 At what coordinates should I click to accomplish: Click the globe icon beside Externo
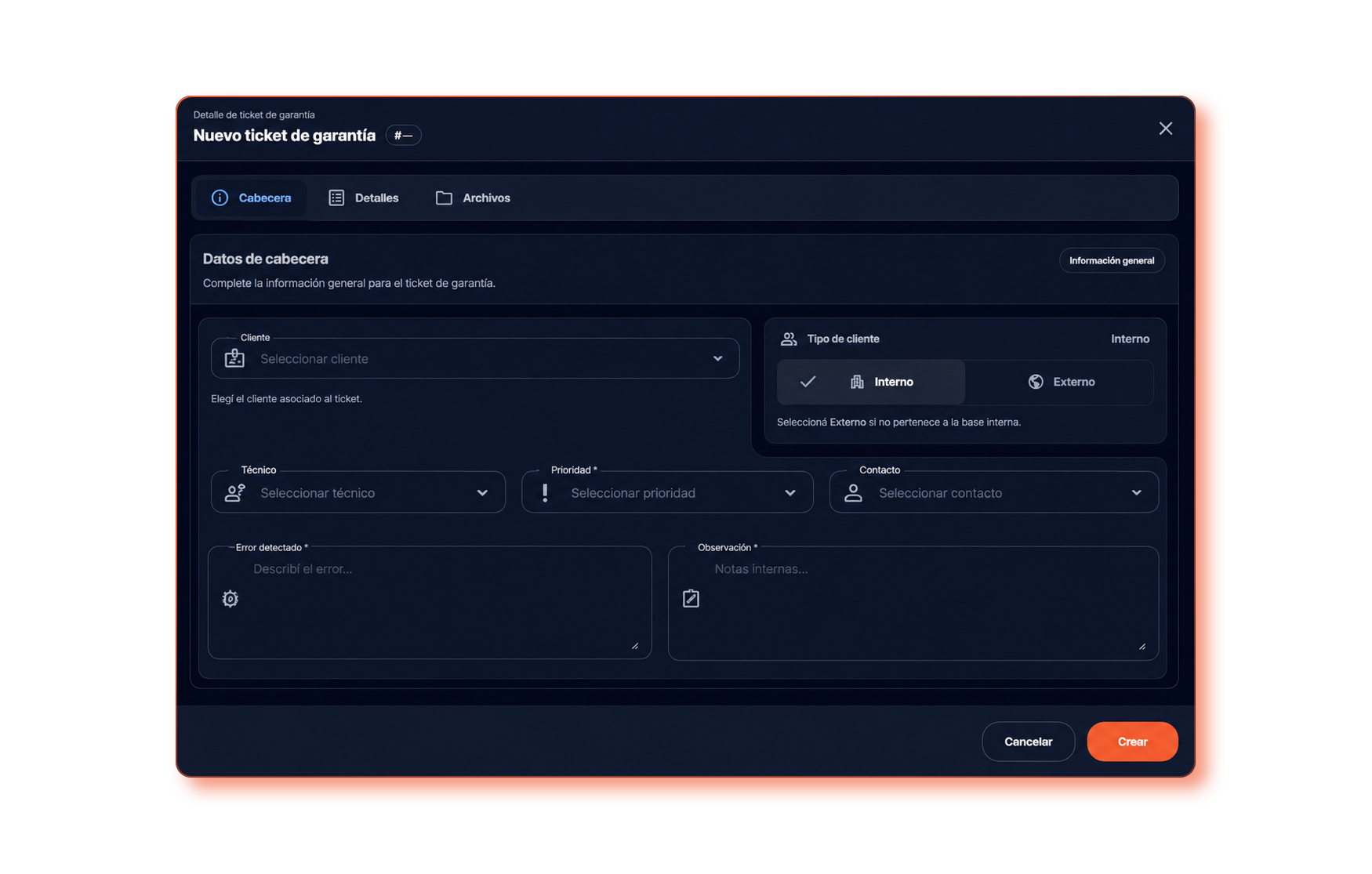(1036, 382)
